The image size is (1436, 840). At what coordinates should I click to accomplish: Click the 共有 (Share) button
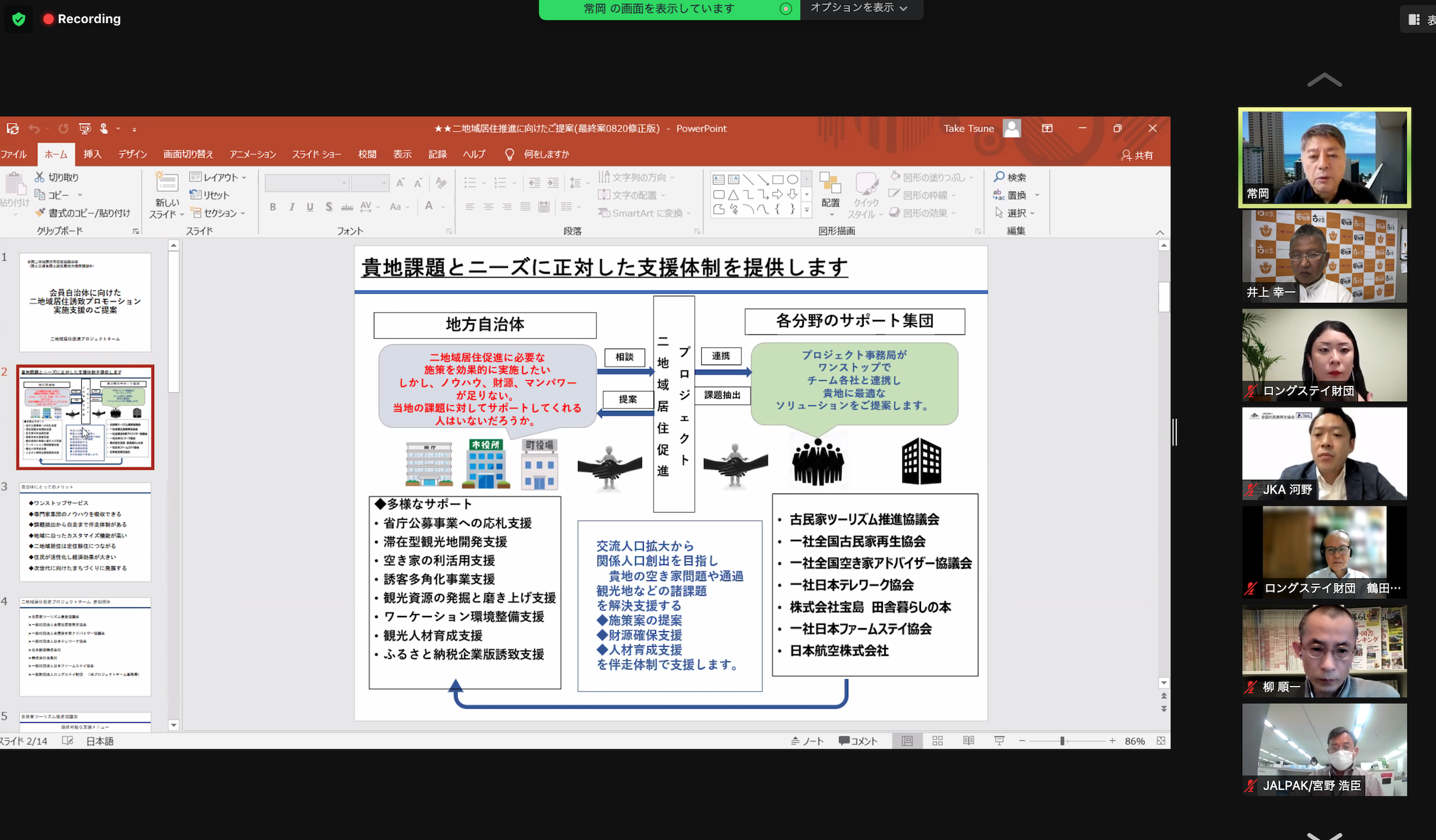(1138, 155)
